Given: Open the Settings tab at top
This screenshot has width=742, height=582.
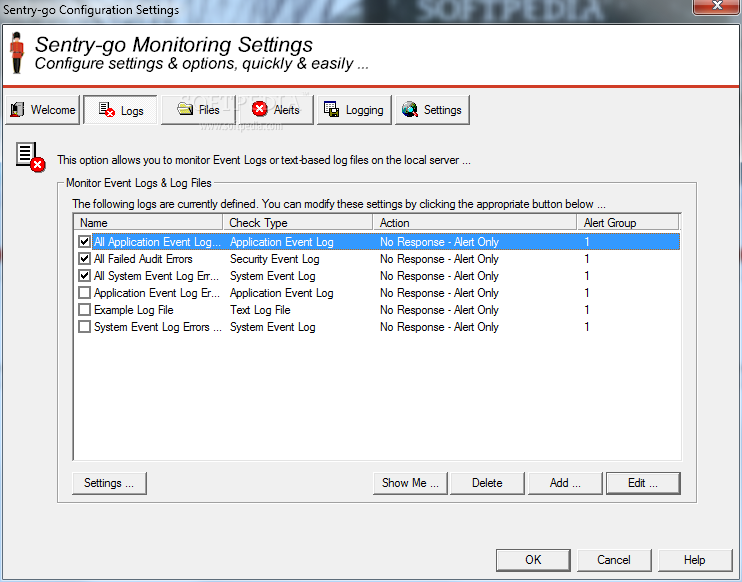Looking at the screenshot, I should coord(432,110).
